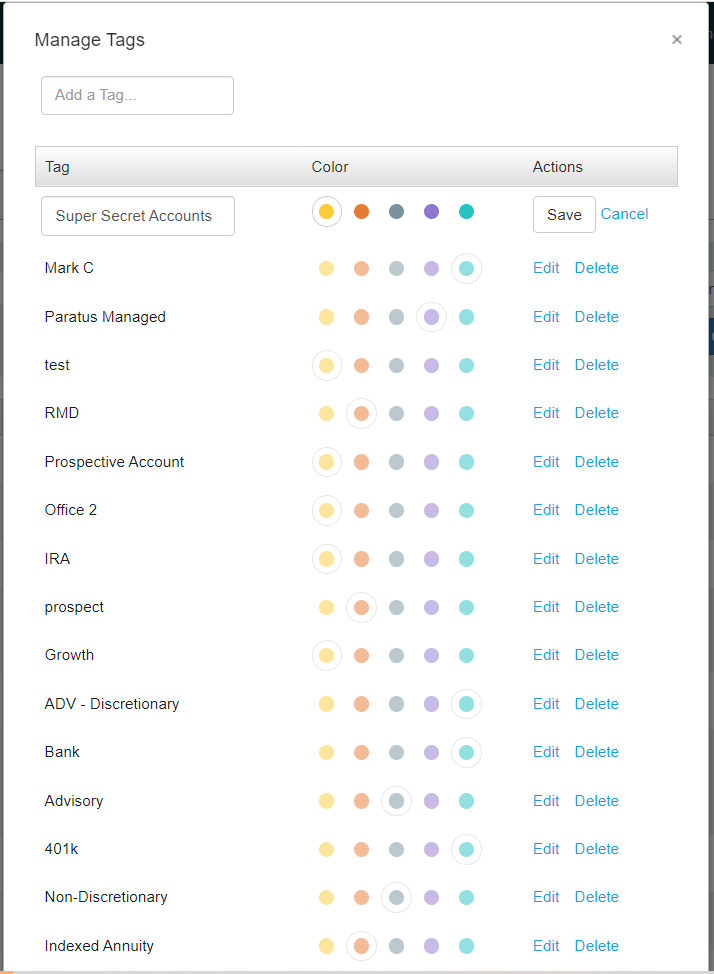Delete the Paratus Managed tag

click(596, 317)
